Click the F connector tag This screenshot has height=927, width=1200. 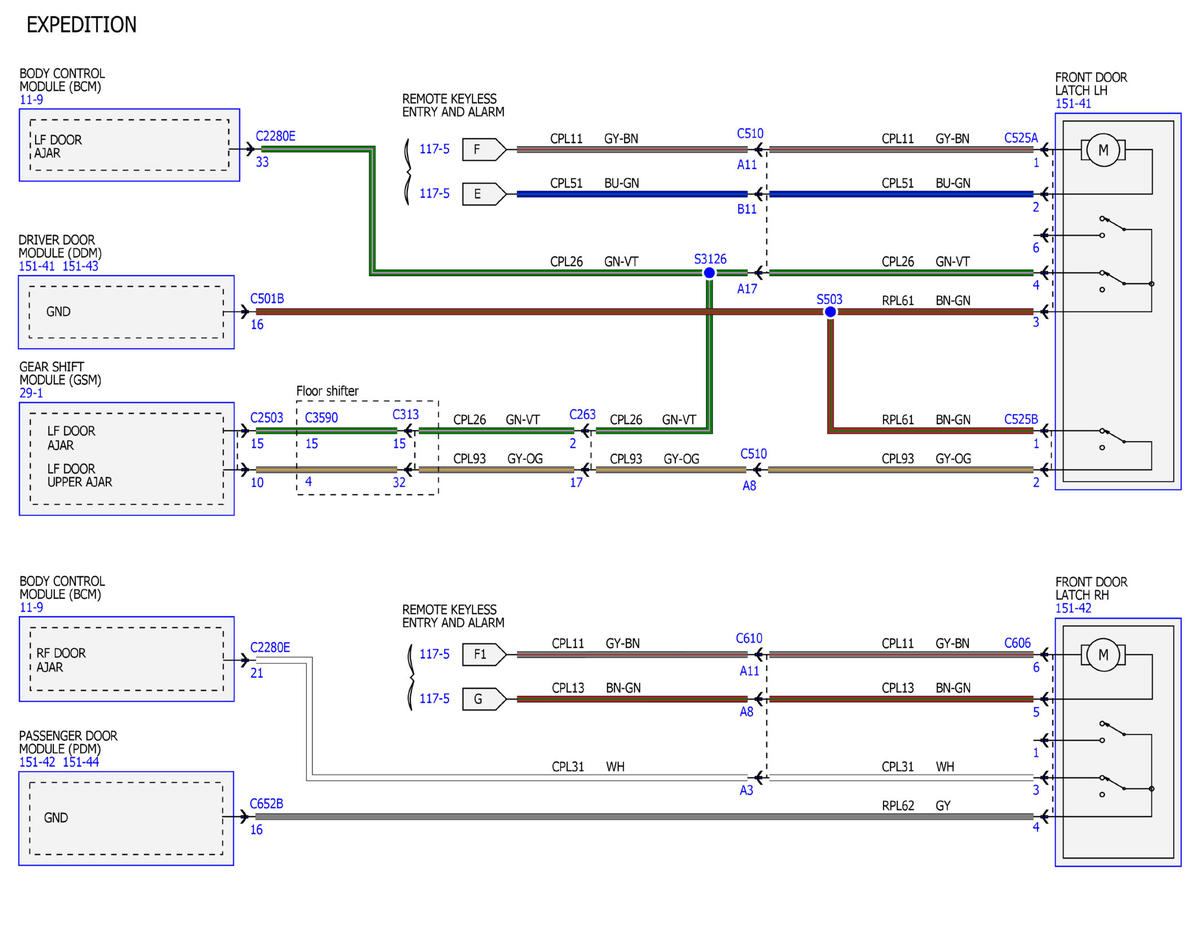coord(483,150)
